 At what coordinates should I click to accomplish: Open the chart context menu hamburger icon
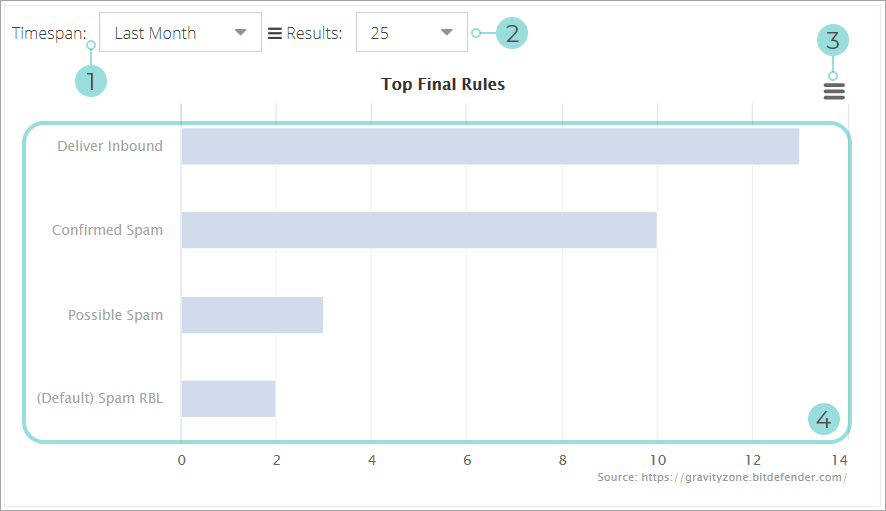[x=834, y=91]
